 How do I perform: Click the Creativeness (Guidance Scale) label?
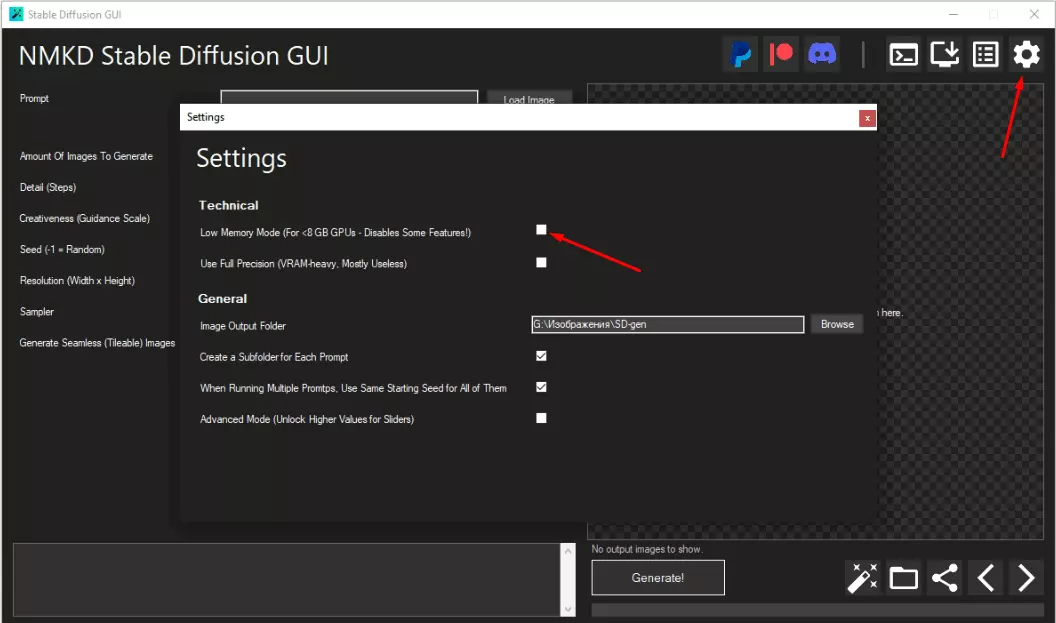[x=85, y=218]
